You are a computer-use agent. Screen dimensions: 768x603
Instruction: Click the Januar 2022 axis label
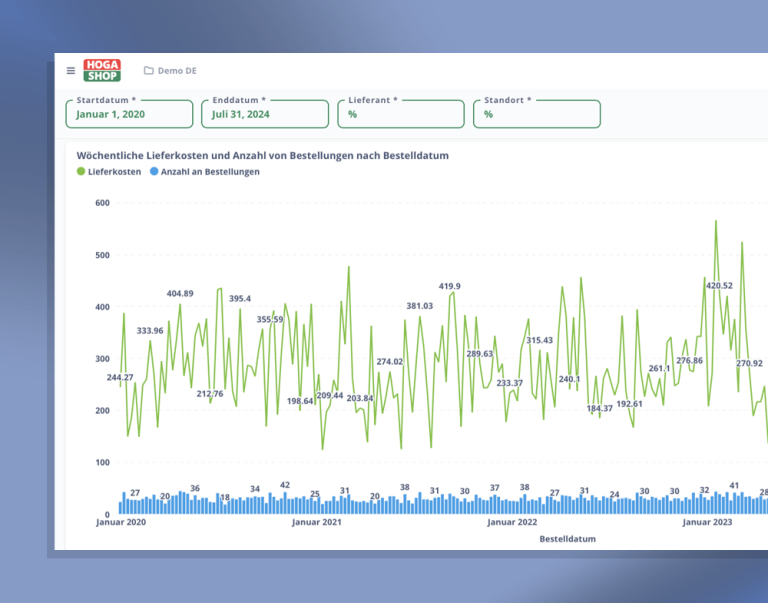pos(512,522)
